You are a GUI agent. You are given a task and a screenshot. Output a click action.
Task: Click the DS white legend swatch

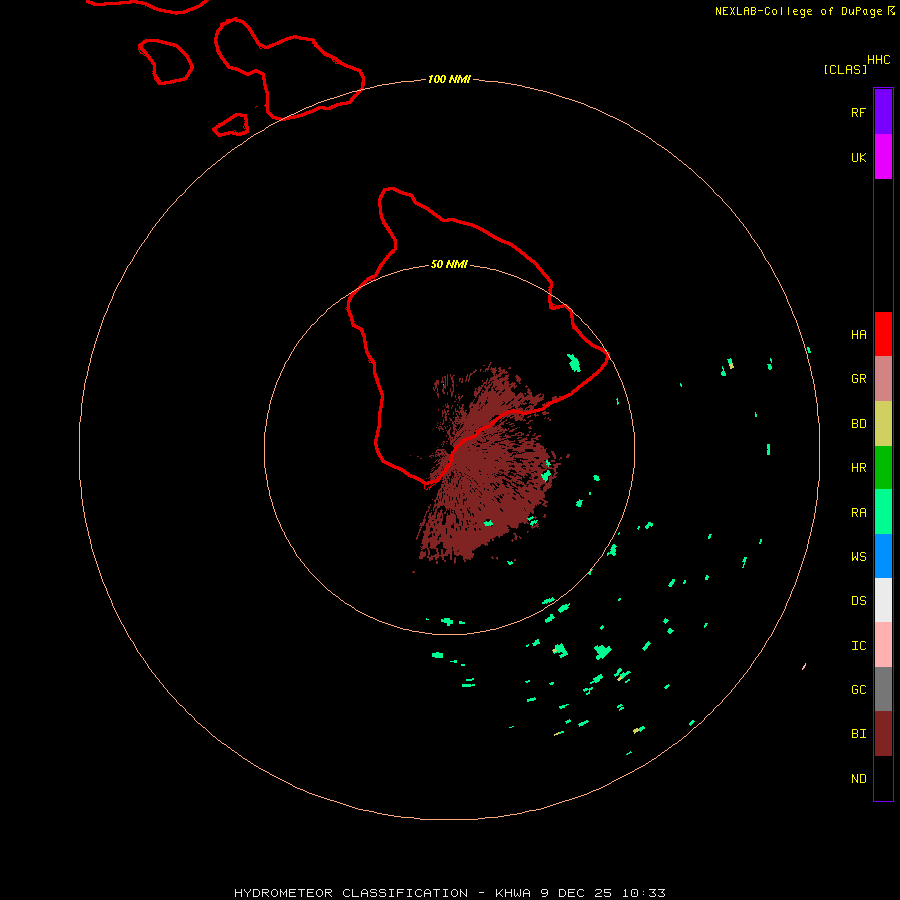883,600
